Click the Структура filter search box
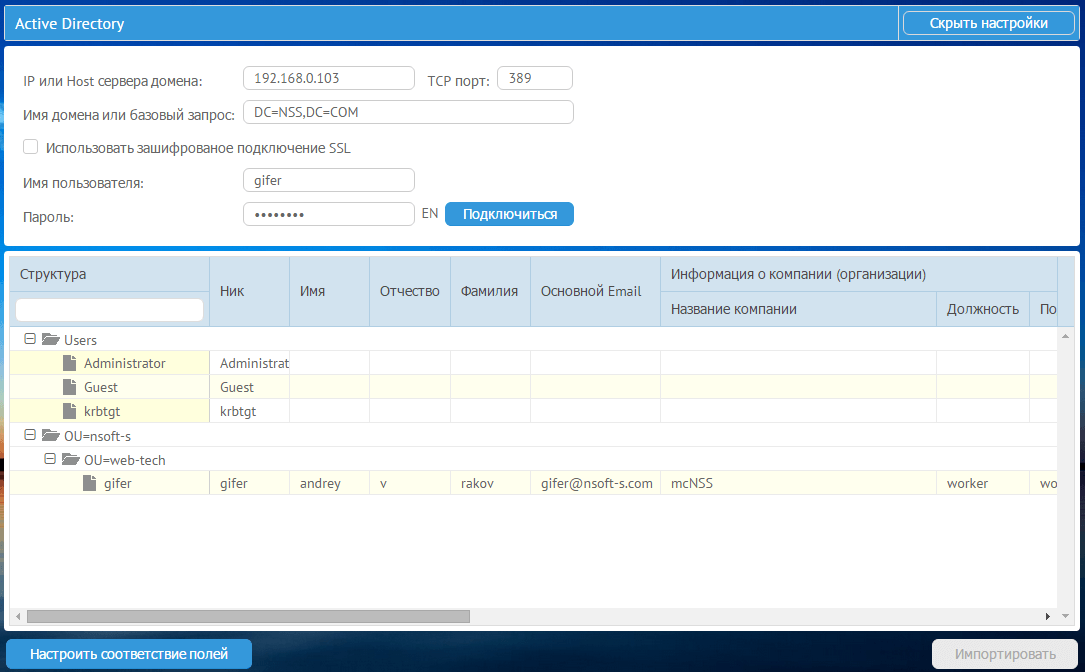This screenshot has height=672, width=1085. tap(110, 310)
